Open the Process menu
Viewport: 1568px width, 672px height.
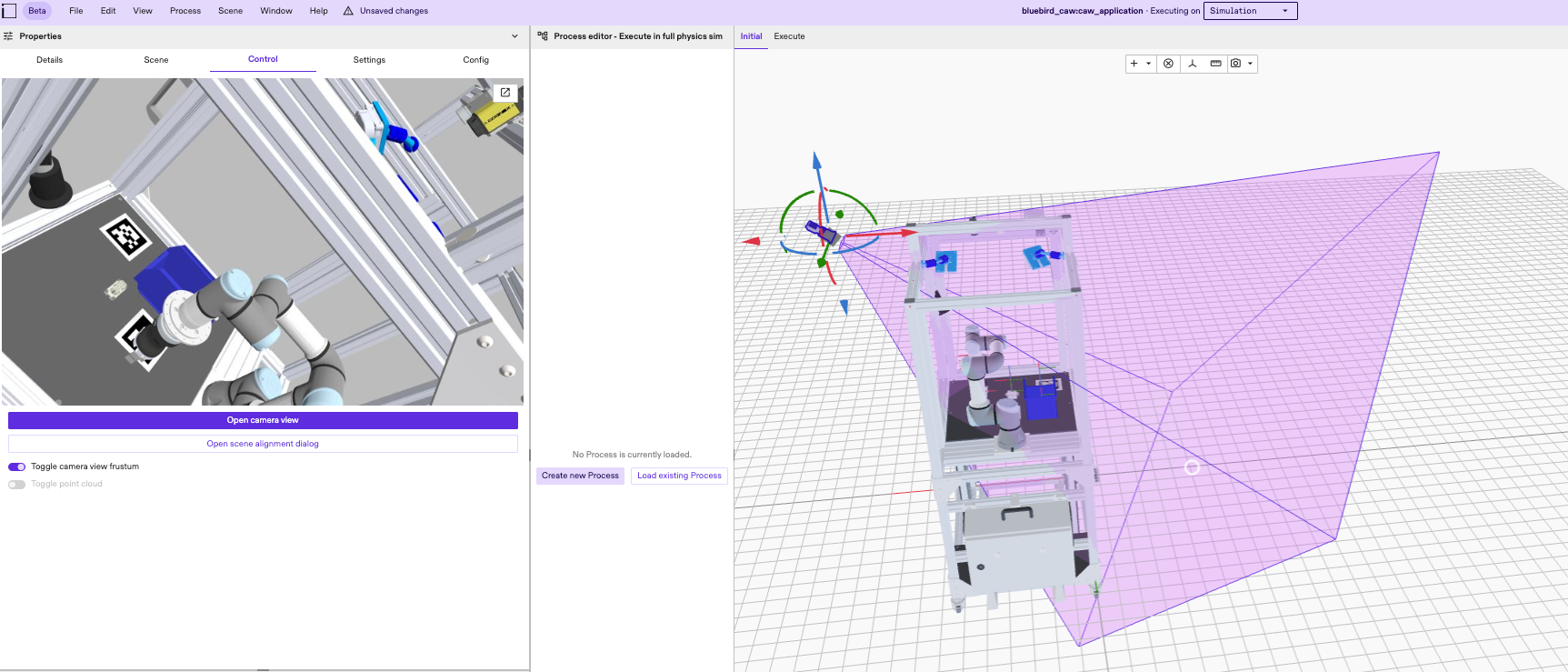pos(185,11)
